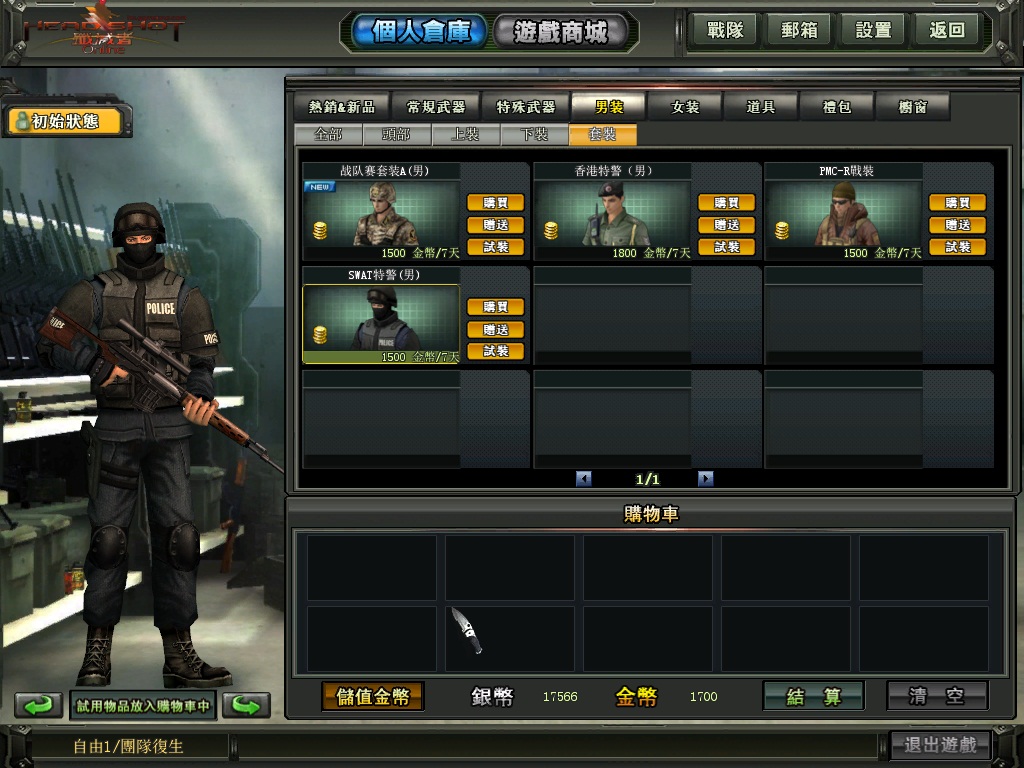This screenshot has width=1024, height=768.
Task: Buy the PMC-R戰裝 with 購買
Action: pyautogui.click(x=957, y=202)
